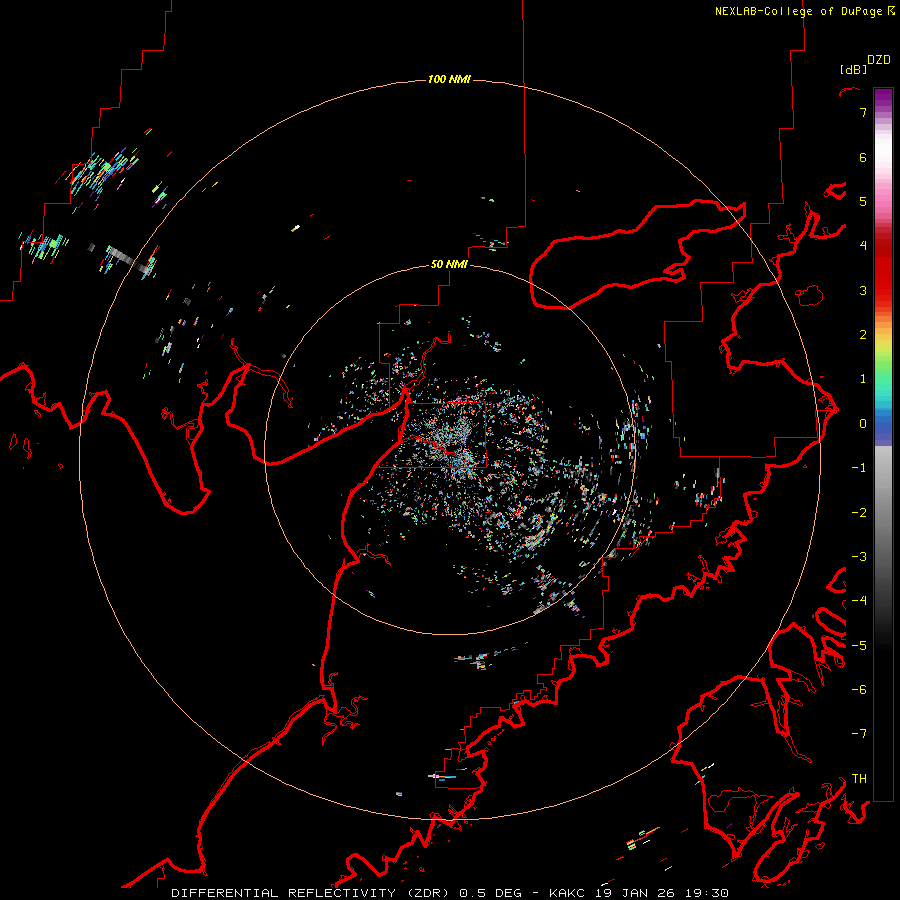Click the -1 scale value
Viewport: 900px width, 900px height.
point(859,468)
